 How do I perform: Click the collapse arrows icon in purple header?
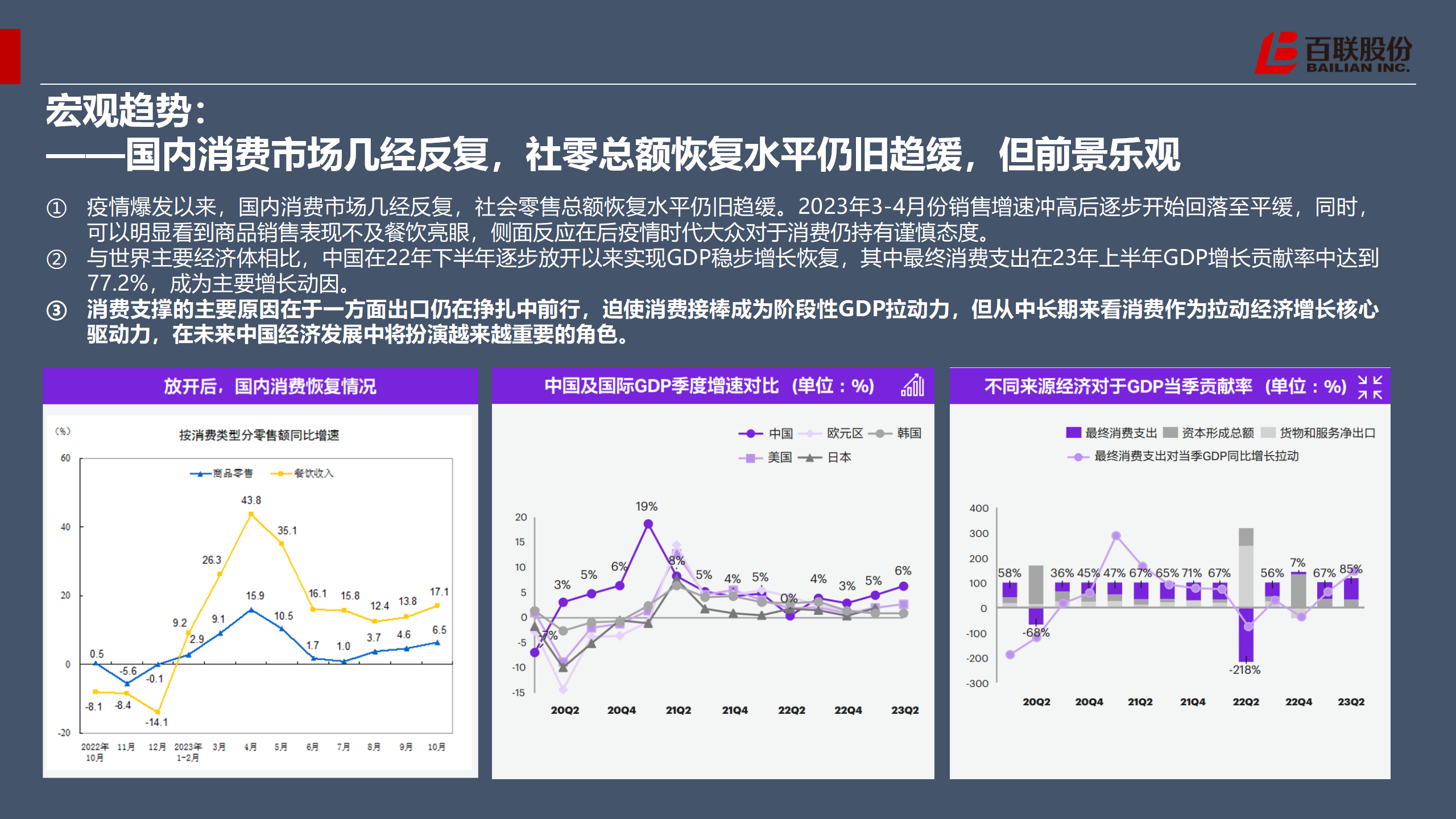(1370, 387)
